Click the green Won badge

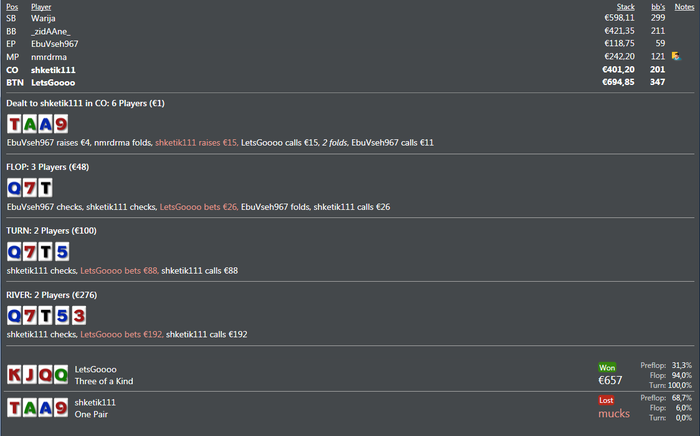tap(607, 367)
